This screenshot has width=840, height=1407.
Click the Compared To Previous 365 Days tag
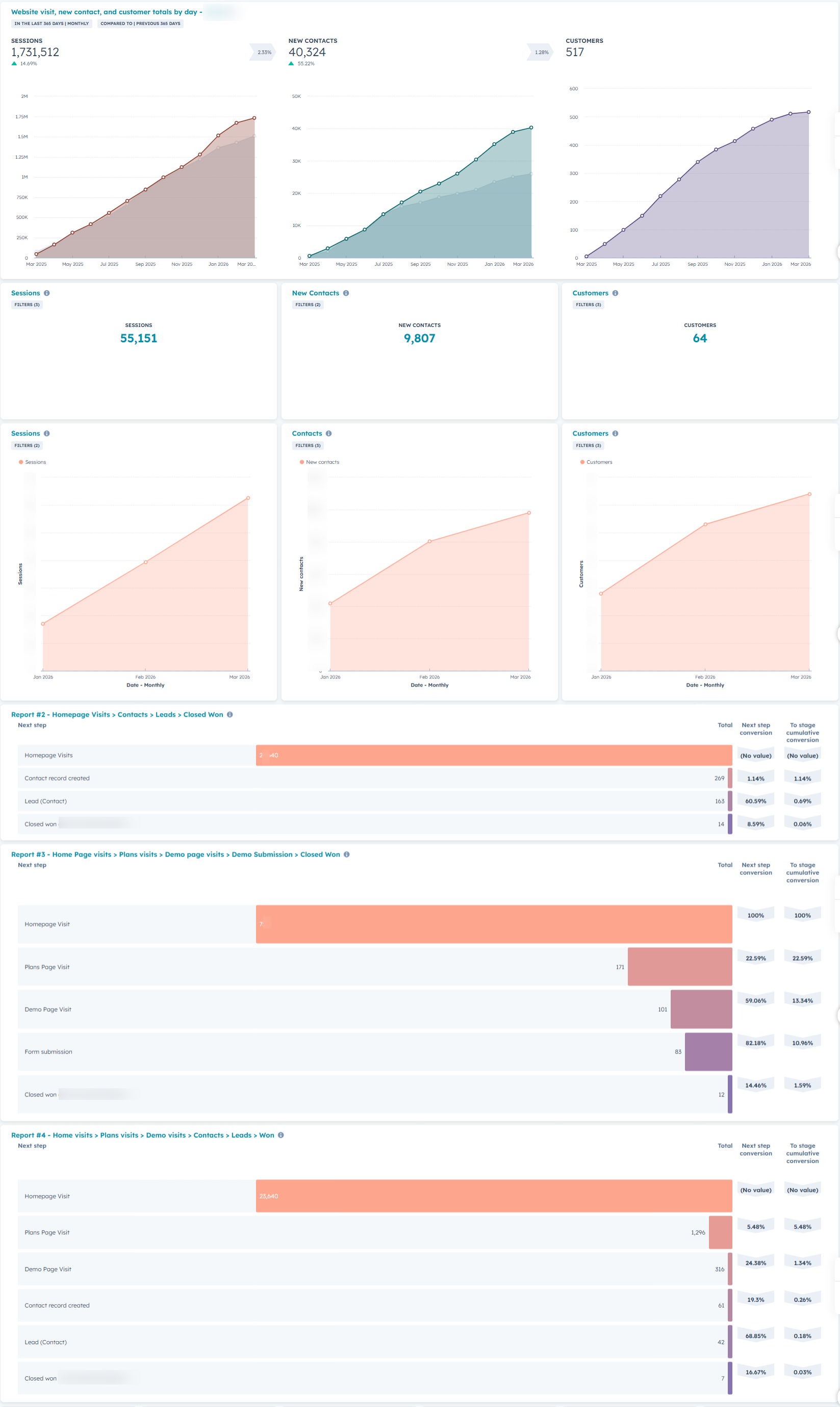(x=140, y=23)
